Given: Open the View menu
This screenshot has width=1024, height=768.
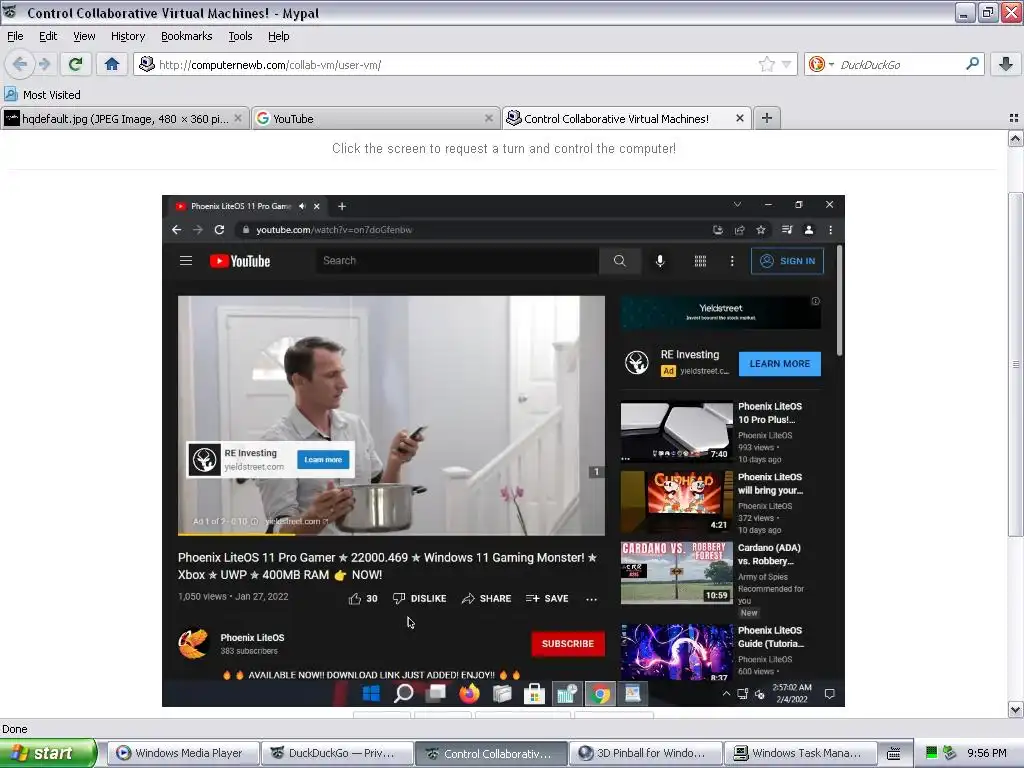Looking at the screenshot, I should (84, 36).
